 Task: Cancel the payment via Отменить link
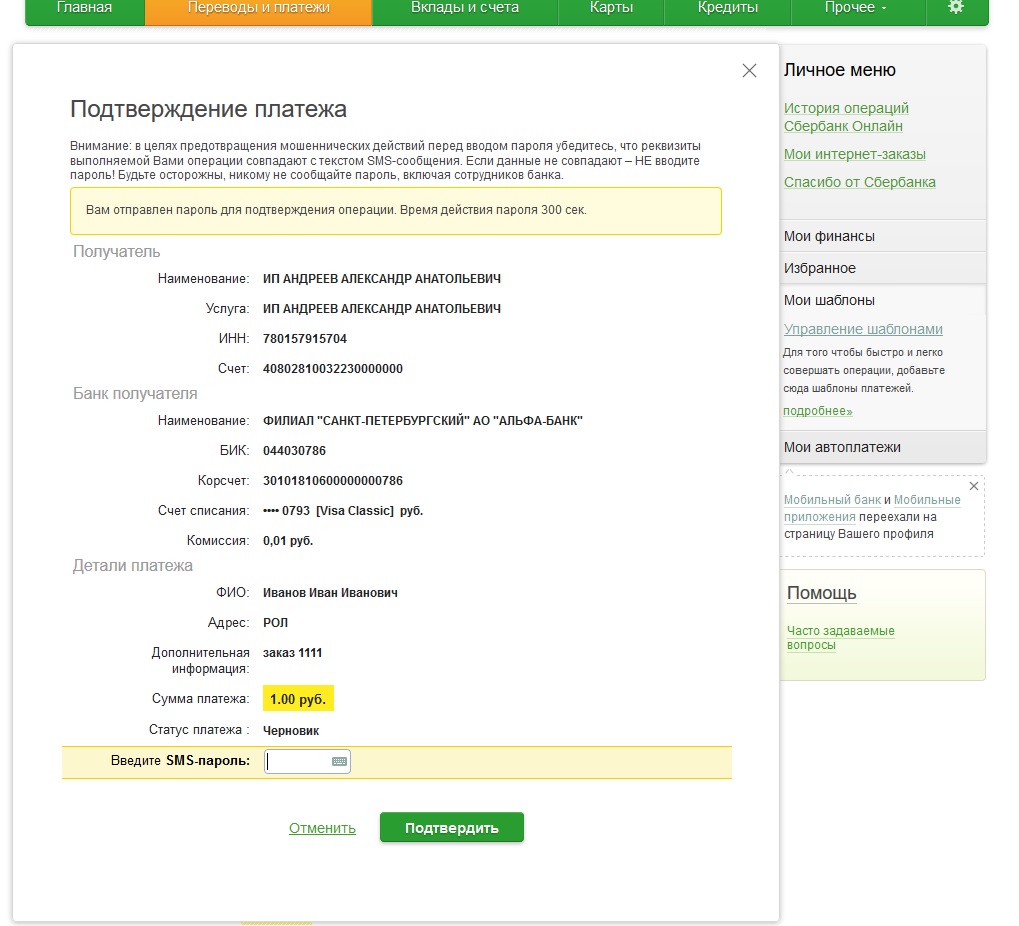(322, 829)
